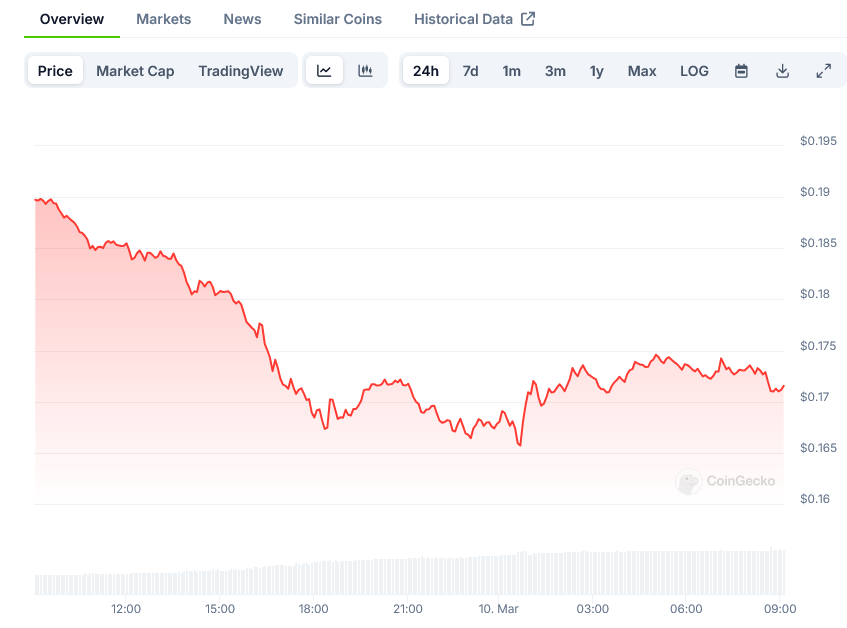847x628 pixels.
Task: Toggle LOG scale on chart
Action: click(x=694, y=71)
